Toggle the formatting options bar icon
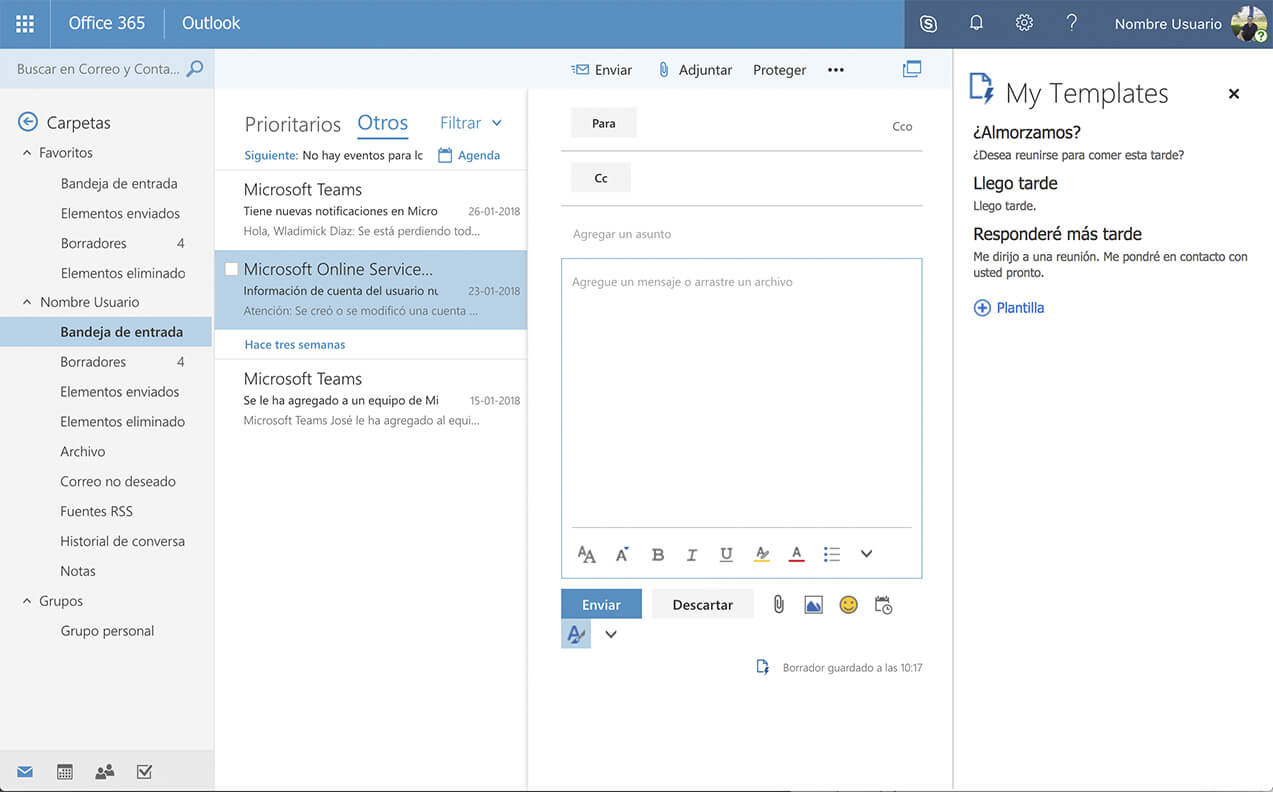1273x792 pixels. [x=576, y=634]
